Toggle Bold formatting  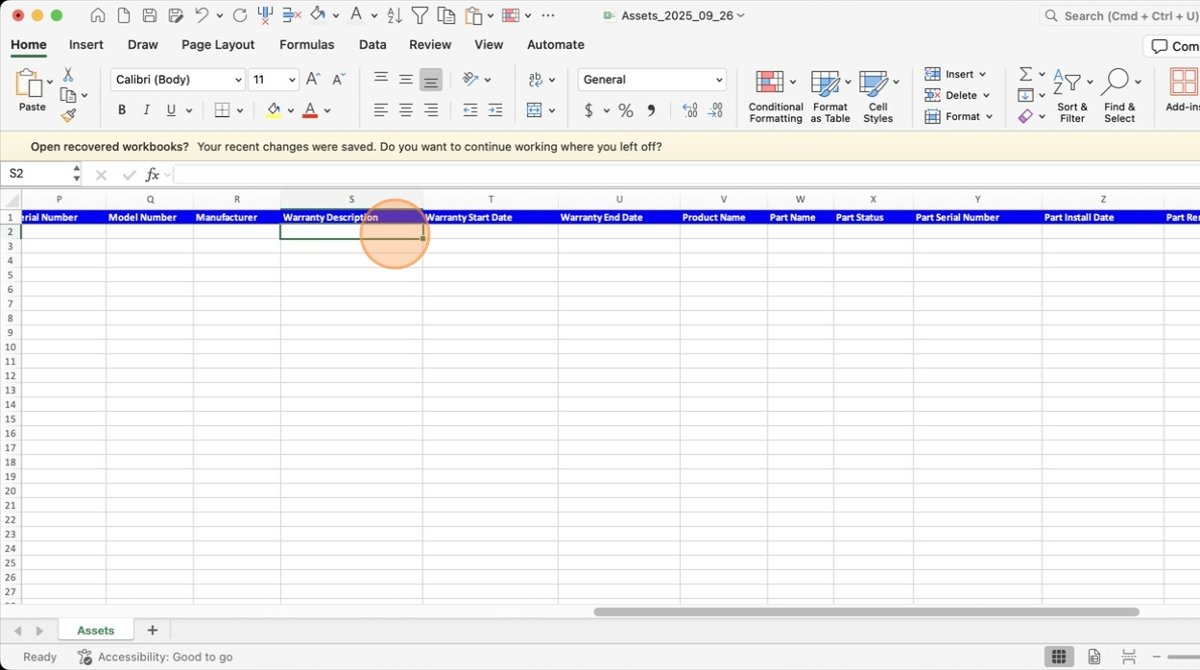pyautogui.click(x=122, y=111)
